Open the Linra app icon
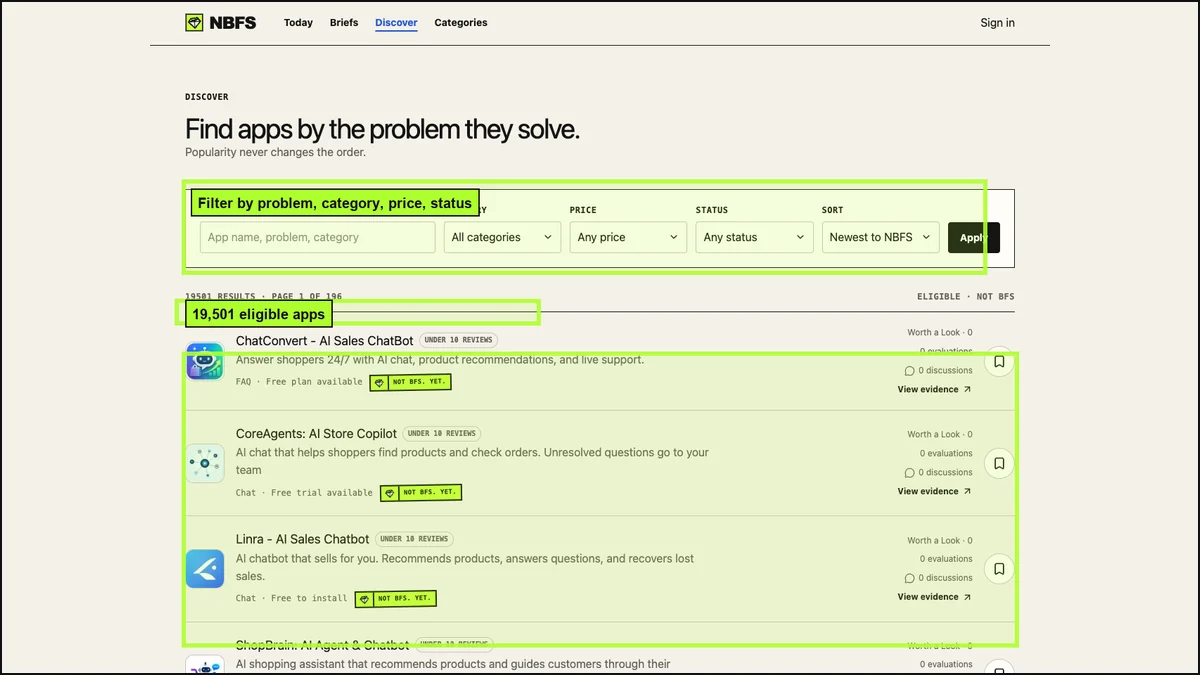 (205, 569)
